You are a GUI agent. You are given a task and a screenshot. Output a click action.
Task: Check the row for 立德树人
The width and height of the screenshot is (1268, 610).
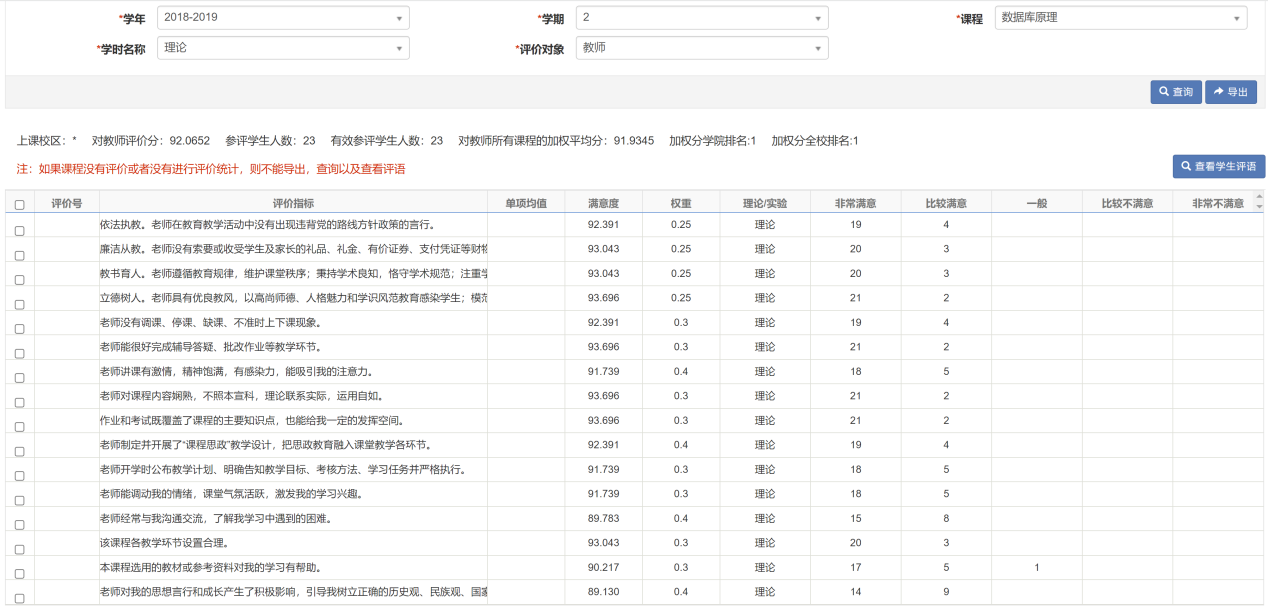tap(19, 304)
